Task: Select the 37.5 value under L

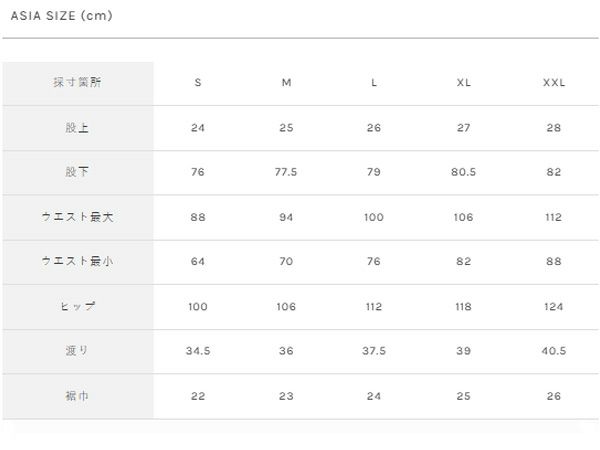Action: (374, 351)
